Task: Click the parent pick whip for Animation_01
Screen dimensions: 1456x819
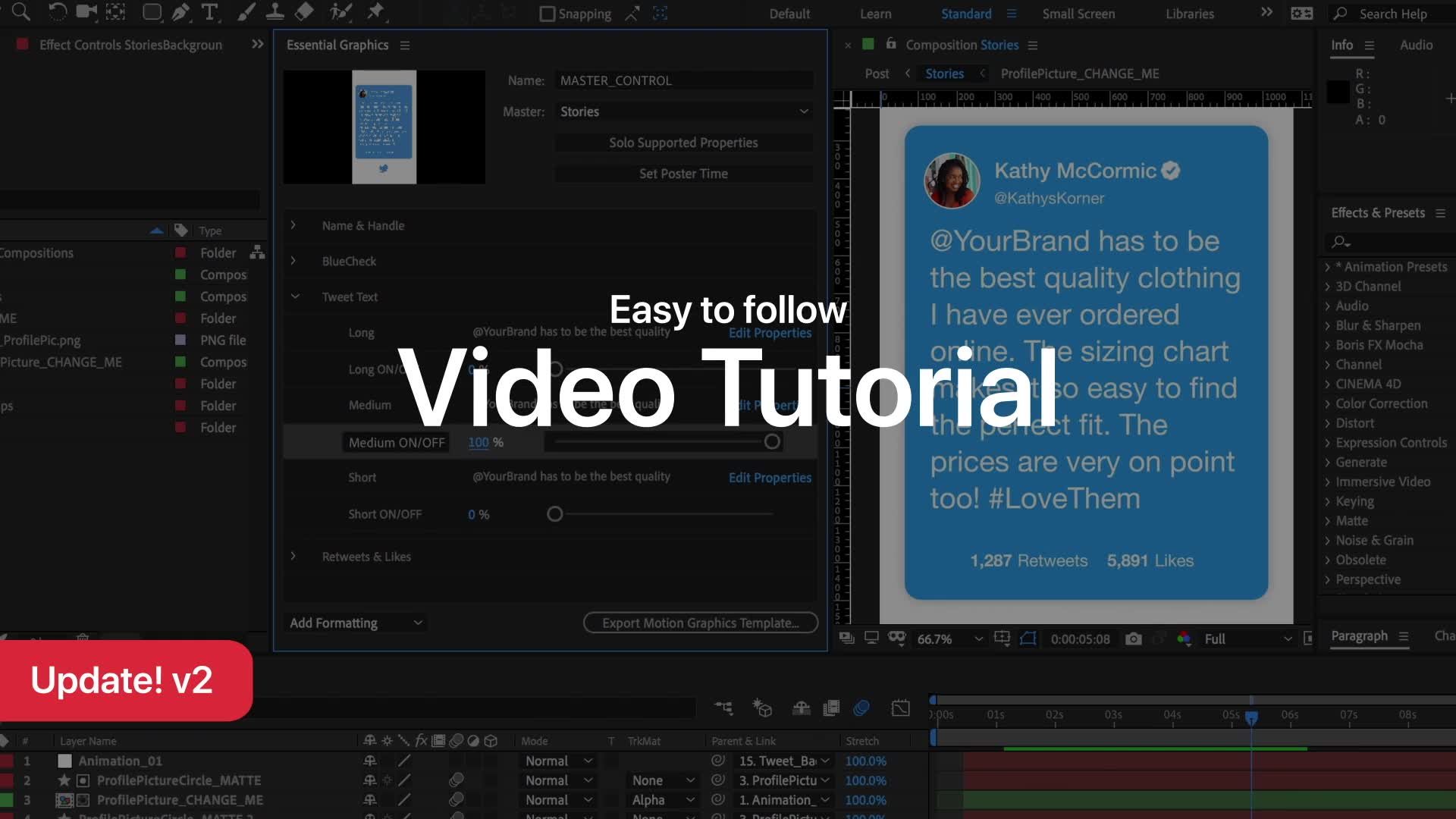Action: tap(717, 761)
